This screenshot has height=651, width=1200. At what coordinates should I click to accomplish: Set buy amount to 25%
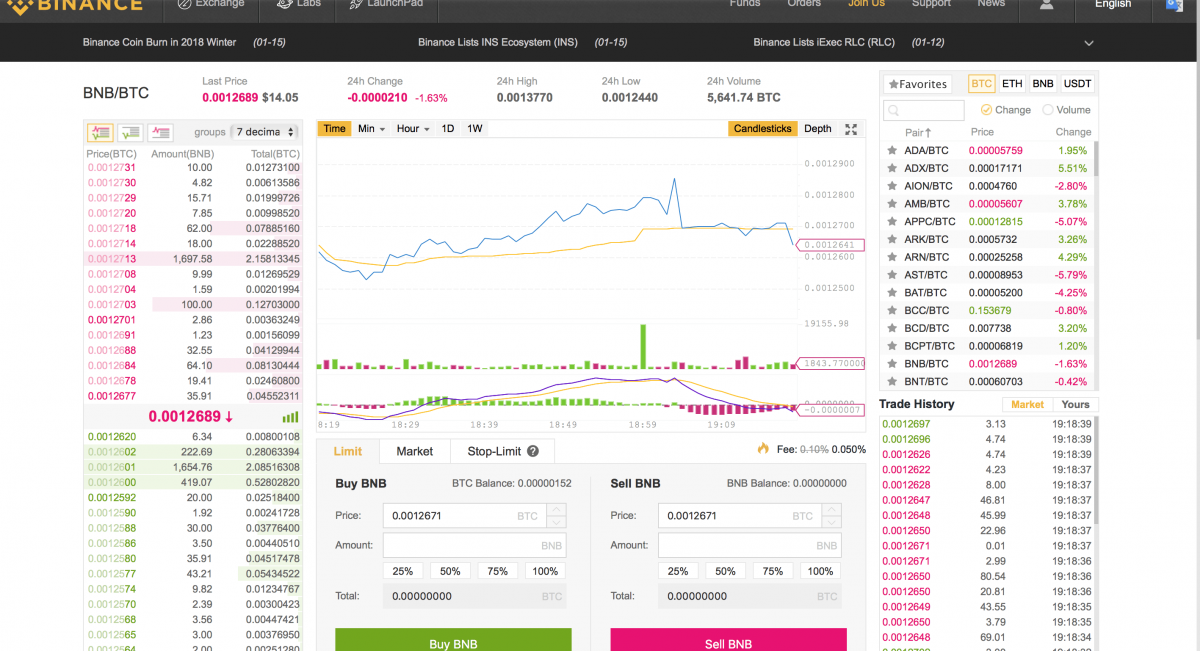(x=403, y=571)
